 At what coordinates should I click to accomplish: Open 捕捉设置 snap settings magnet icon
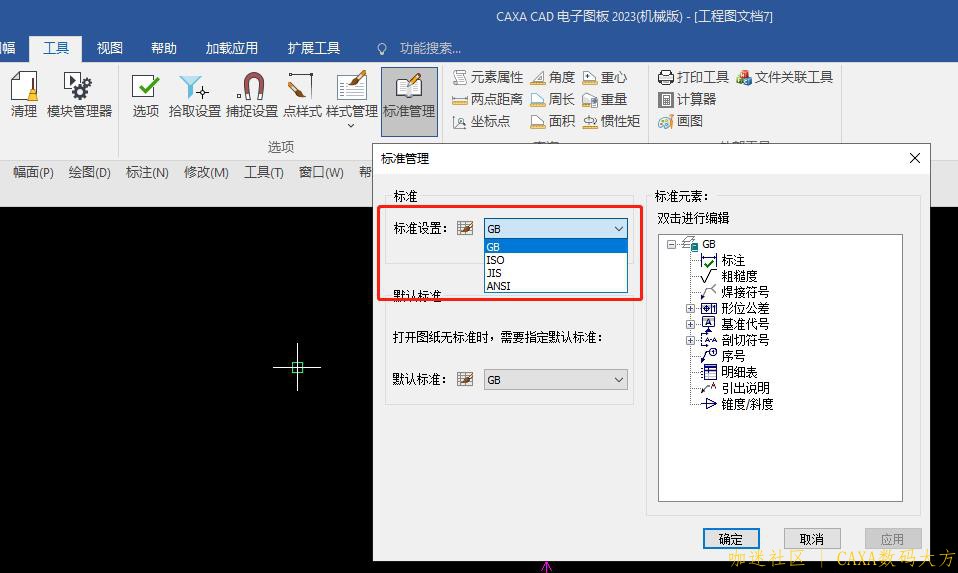(252, 95)
